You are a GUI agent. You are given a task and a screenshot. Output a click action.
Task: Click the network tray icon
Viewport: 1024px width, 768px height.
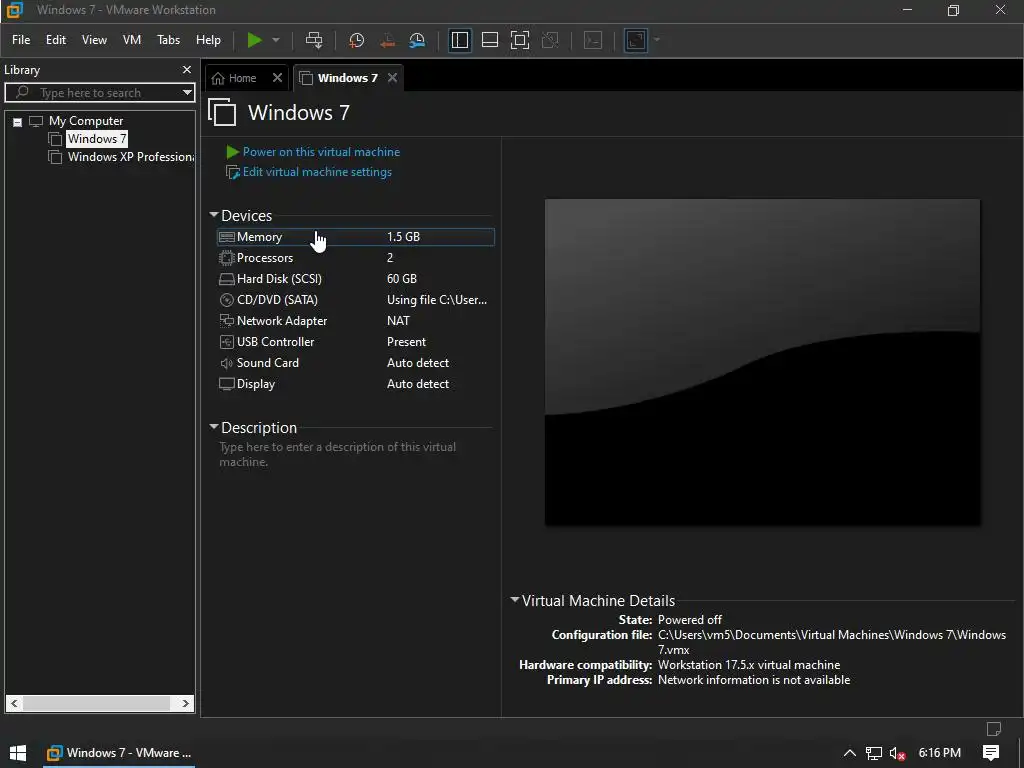(x=874, y=753)
